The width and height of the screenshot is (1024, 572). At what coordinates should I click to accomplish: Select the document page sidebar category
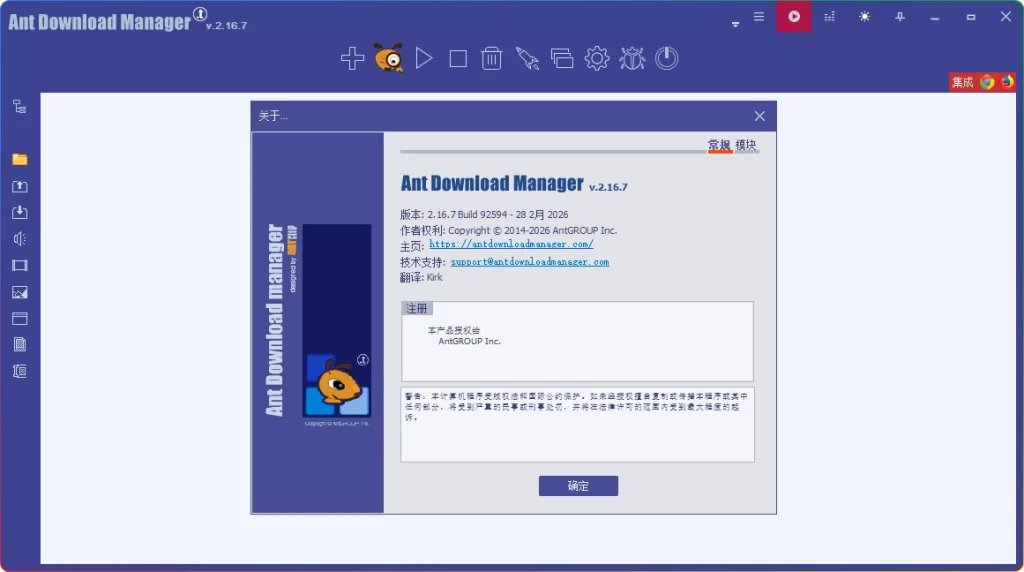[x=20, y=345]
